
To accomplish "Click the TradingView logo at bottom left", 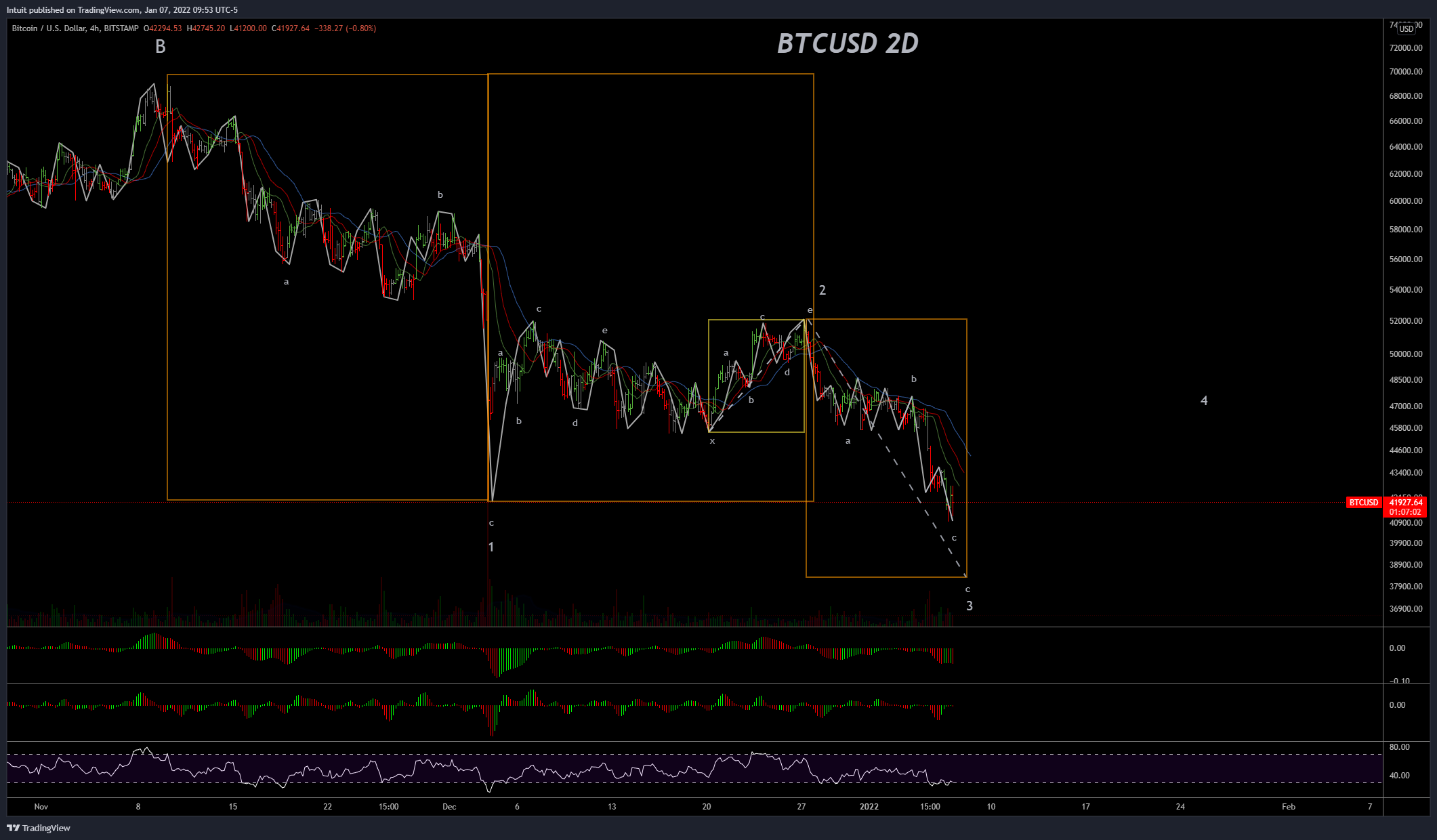I will tap(39, 828).
